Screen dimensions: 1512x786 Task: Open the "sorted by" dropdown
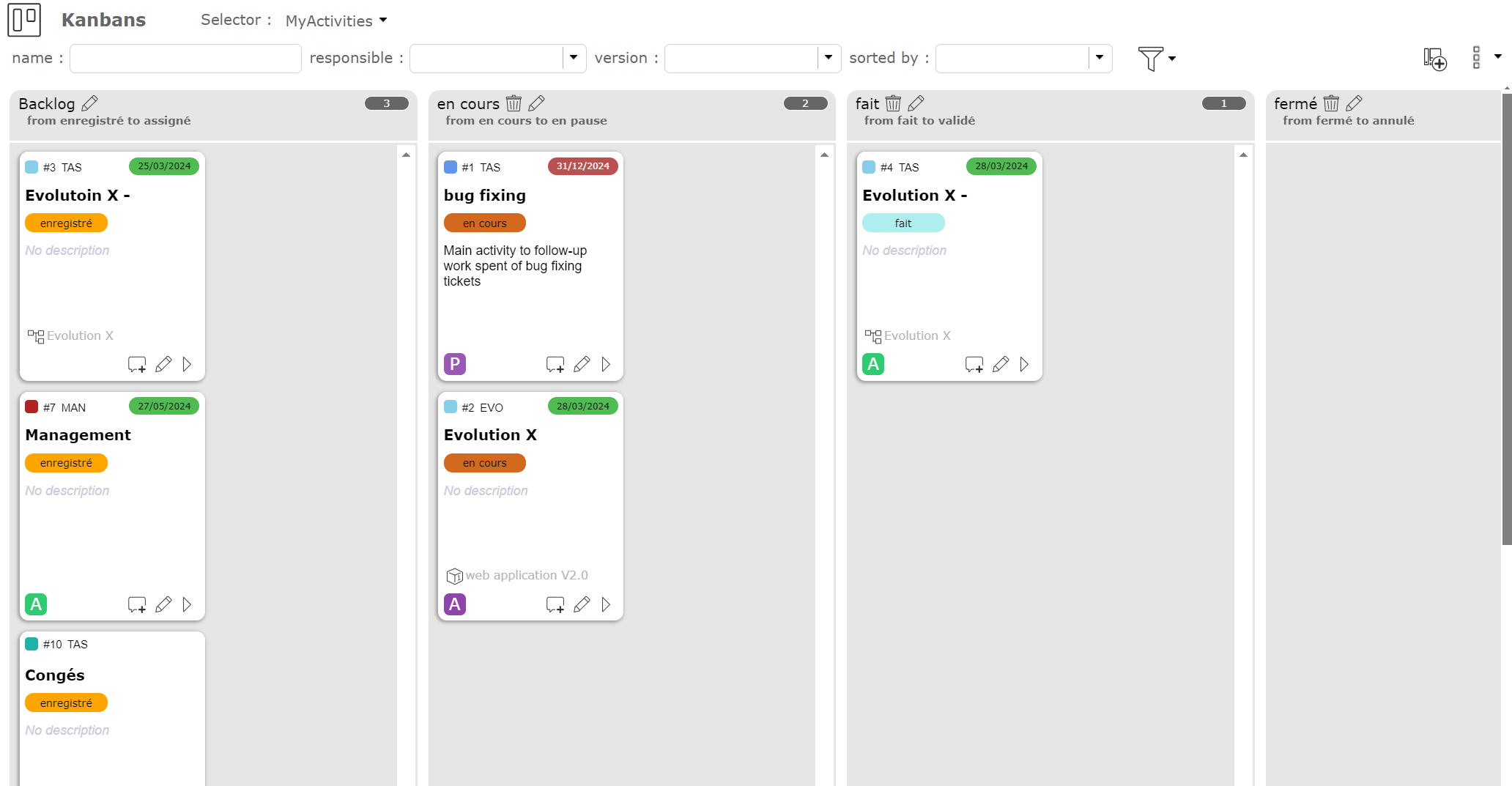[x=1099, y=58]
